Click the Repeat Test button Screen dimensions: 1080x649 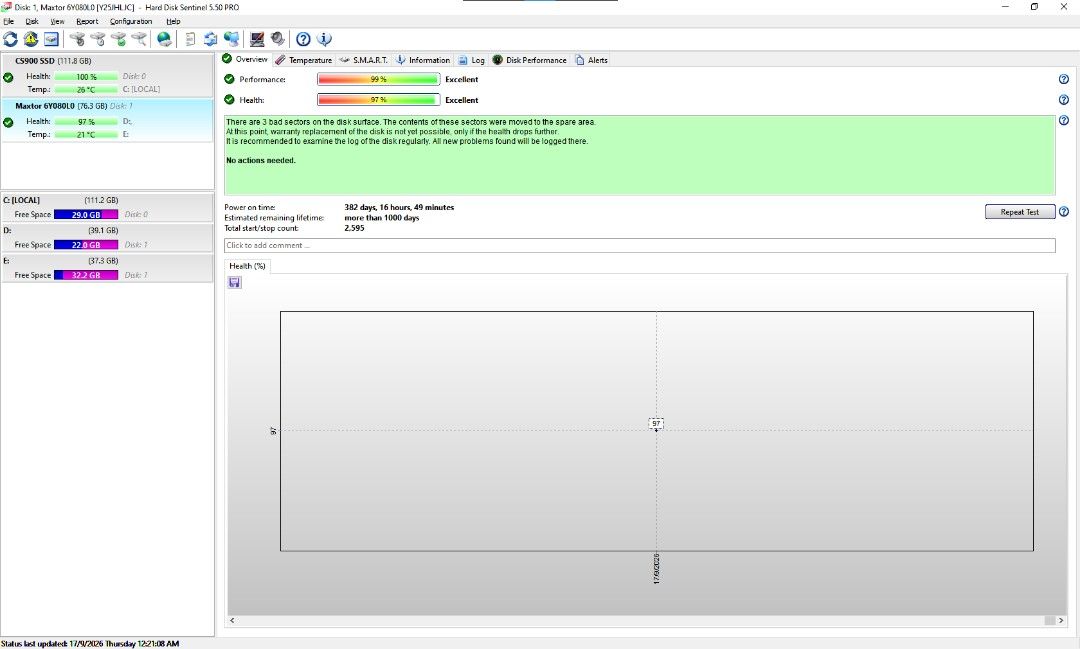(1020, 212)
